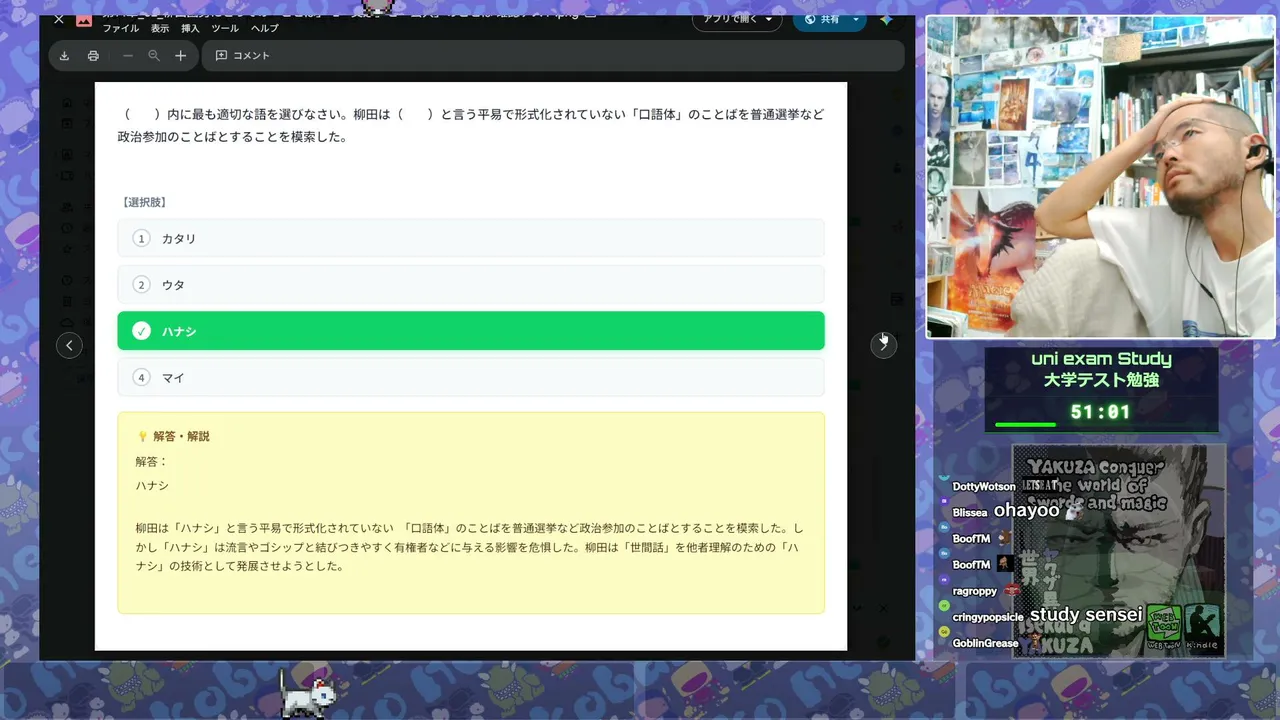Click the magnifier zoom reset icon
Viewport: 1280px width, 720px height.
pos(154,56)
